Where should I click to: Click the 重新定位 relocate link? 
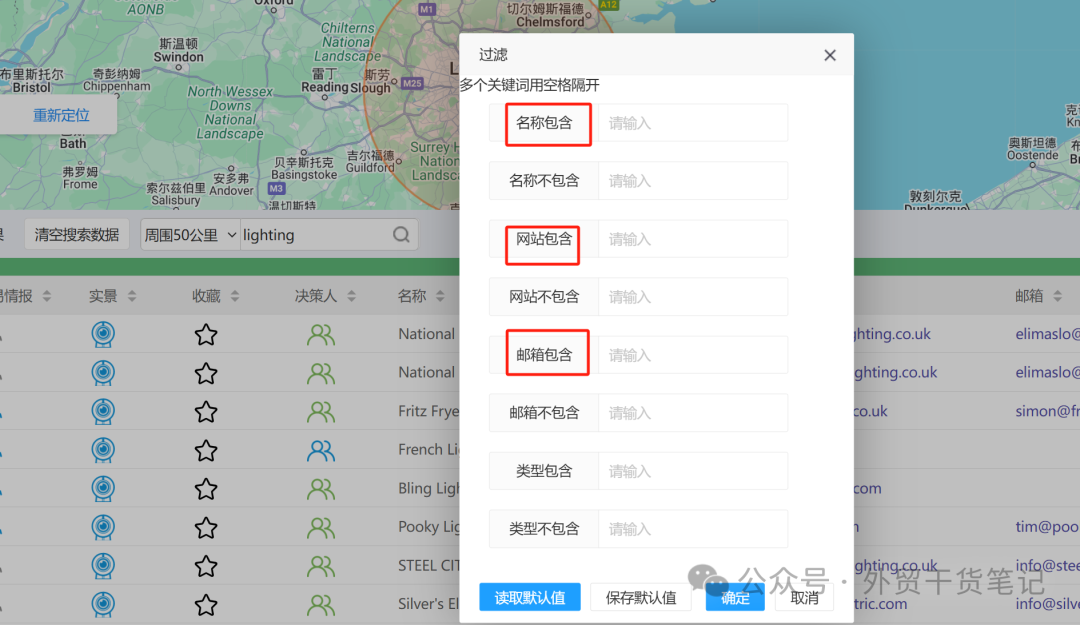coord(61,115)
